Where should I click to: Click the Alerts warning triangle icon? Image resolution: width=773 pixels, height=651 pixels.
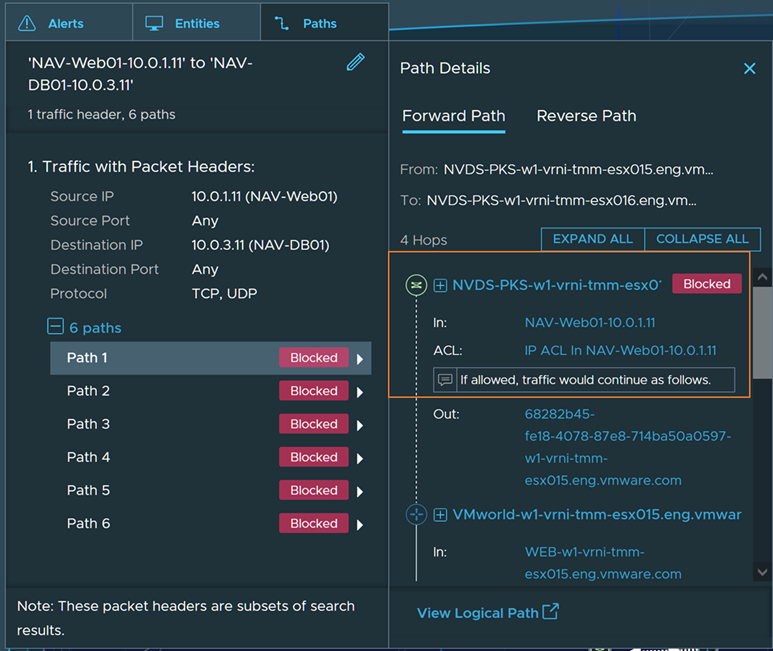(27, 23)
